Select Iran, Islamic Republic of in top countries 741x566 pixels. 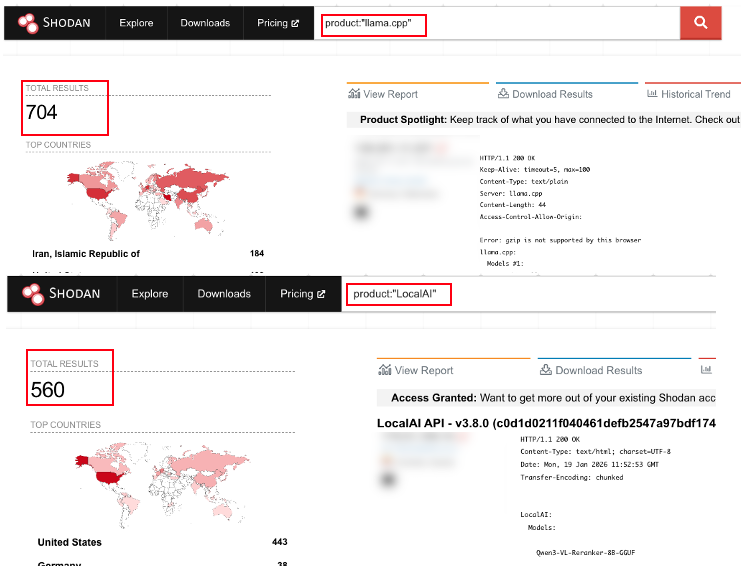[x=86, y=254]
